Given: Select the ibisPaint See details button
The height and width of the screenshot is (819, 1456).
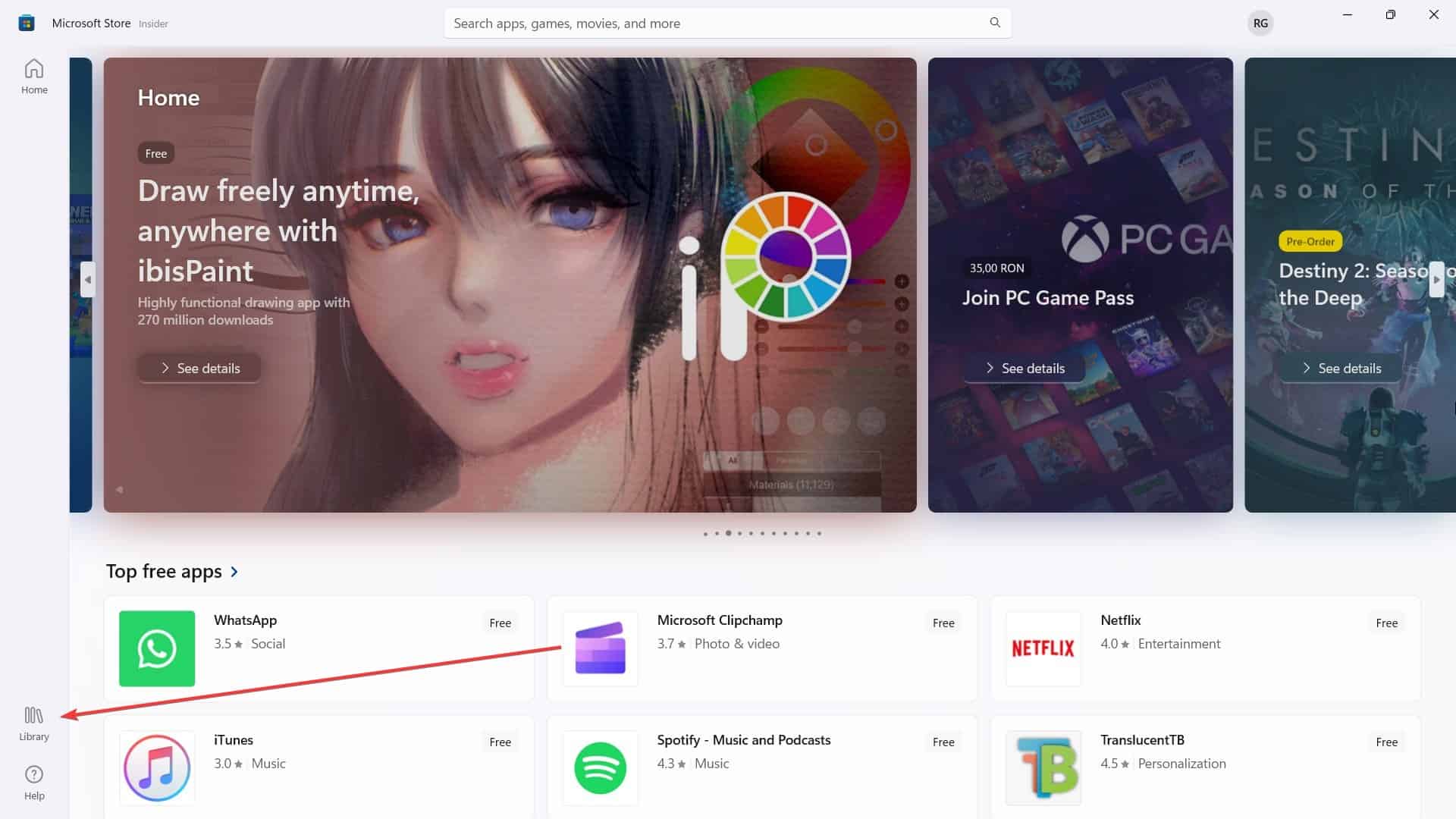Looking at the screenshot, I should [199, 367].
